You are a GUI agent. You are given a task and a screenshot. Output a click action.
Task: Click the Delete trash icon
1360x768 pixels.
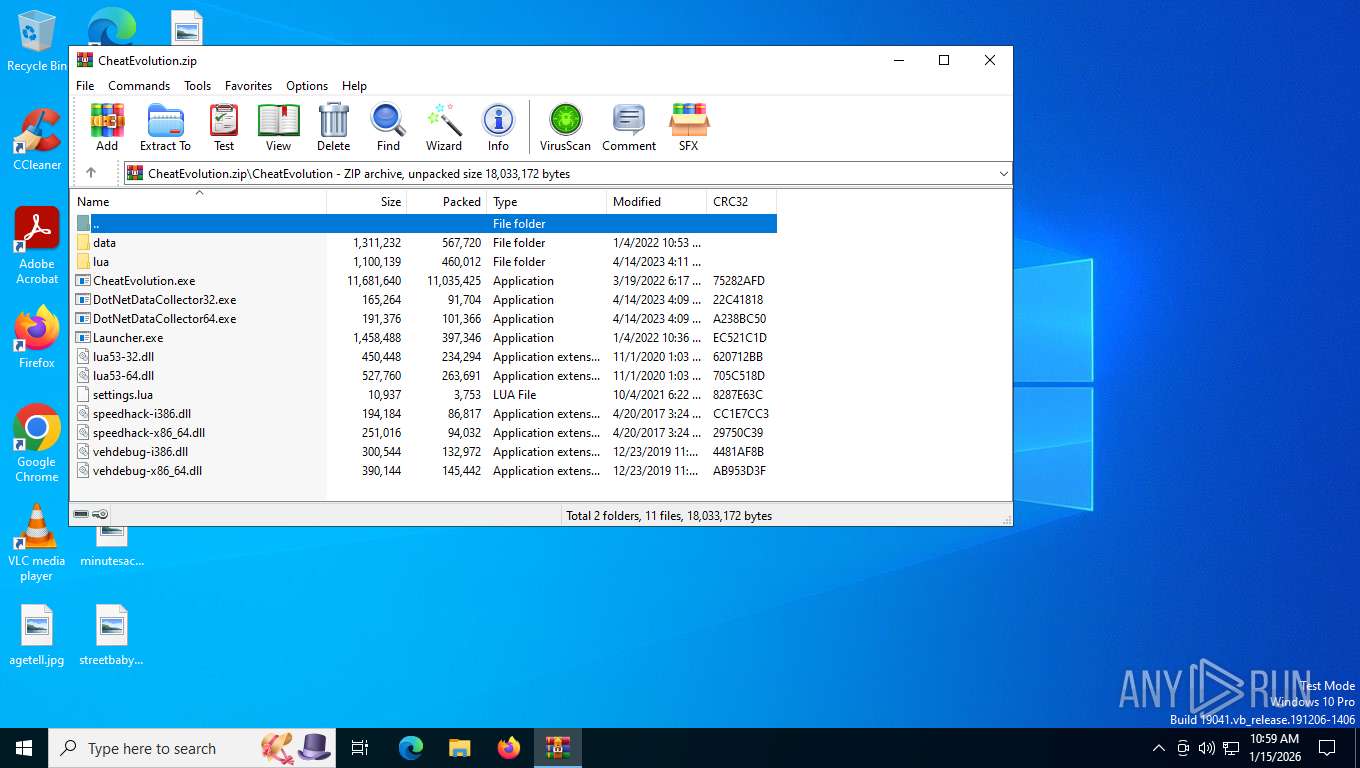334,127
